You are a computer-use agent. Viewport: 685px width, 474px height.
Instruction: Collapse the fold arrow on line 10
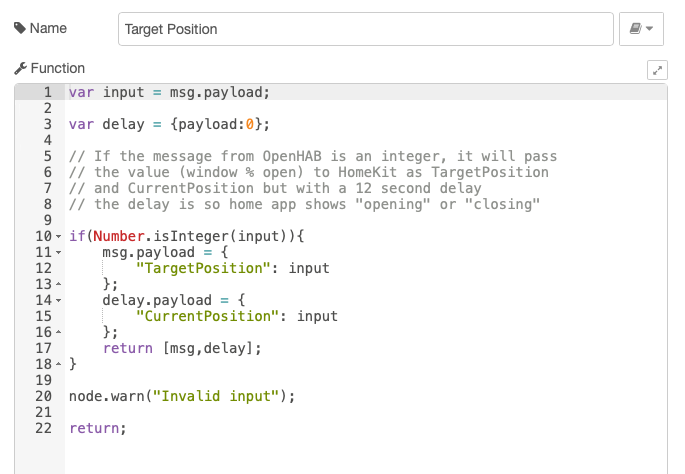(59, 236)
